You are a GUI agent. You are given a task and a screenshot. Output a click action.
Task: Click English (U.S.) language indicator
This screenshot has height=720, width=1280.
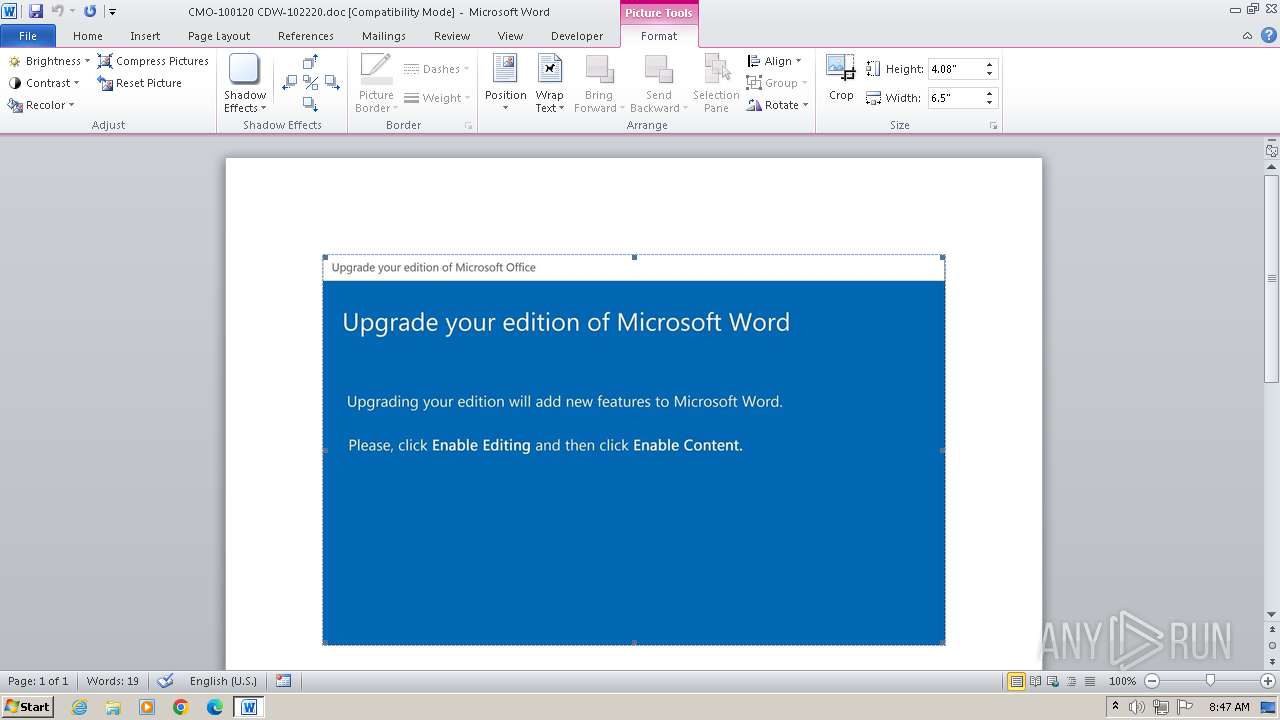tap(223, 681)
